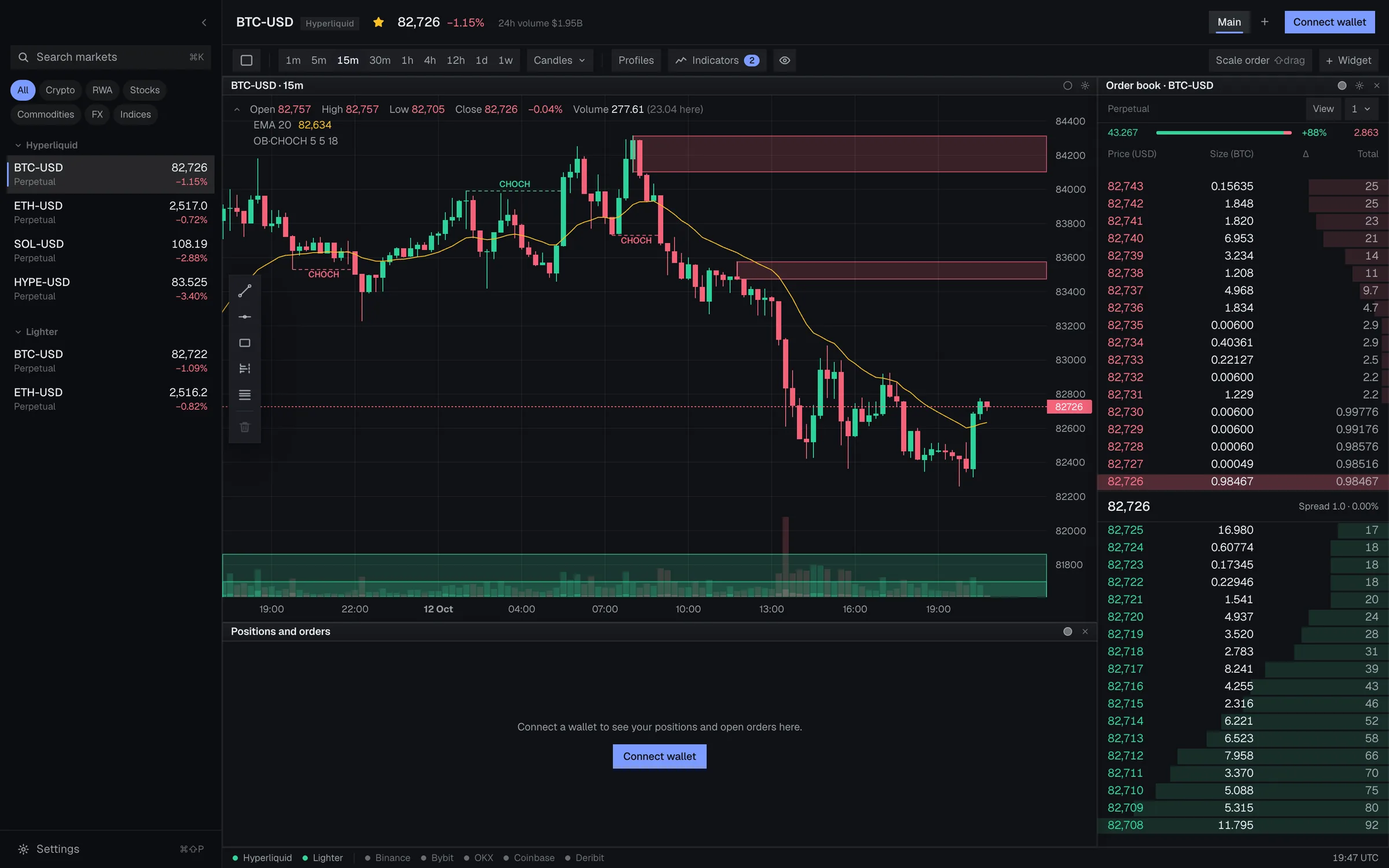Image resolution: width=1389 pixels, height=868 pixels.
Task: Select the Fibonacci levels lines tool
Action: [245, 395]
